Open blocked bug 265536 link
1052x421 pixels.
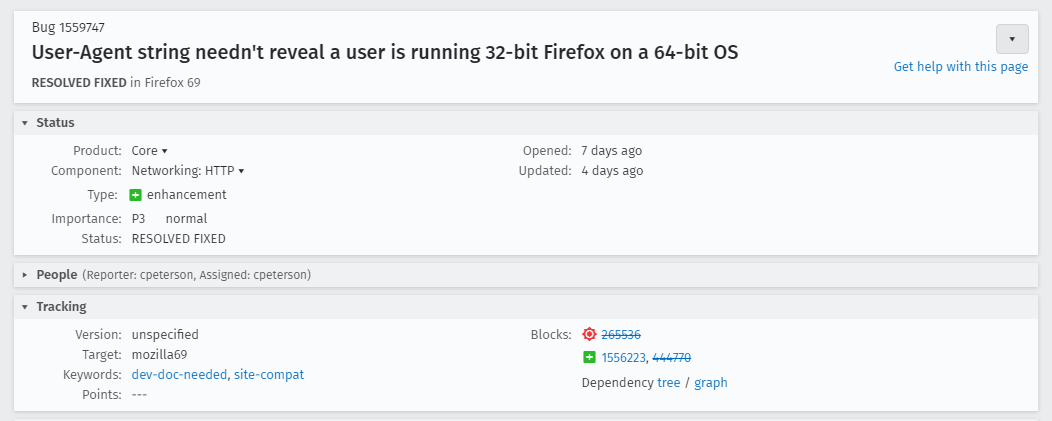click(x=620, y=335)
